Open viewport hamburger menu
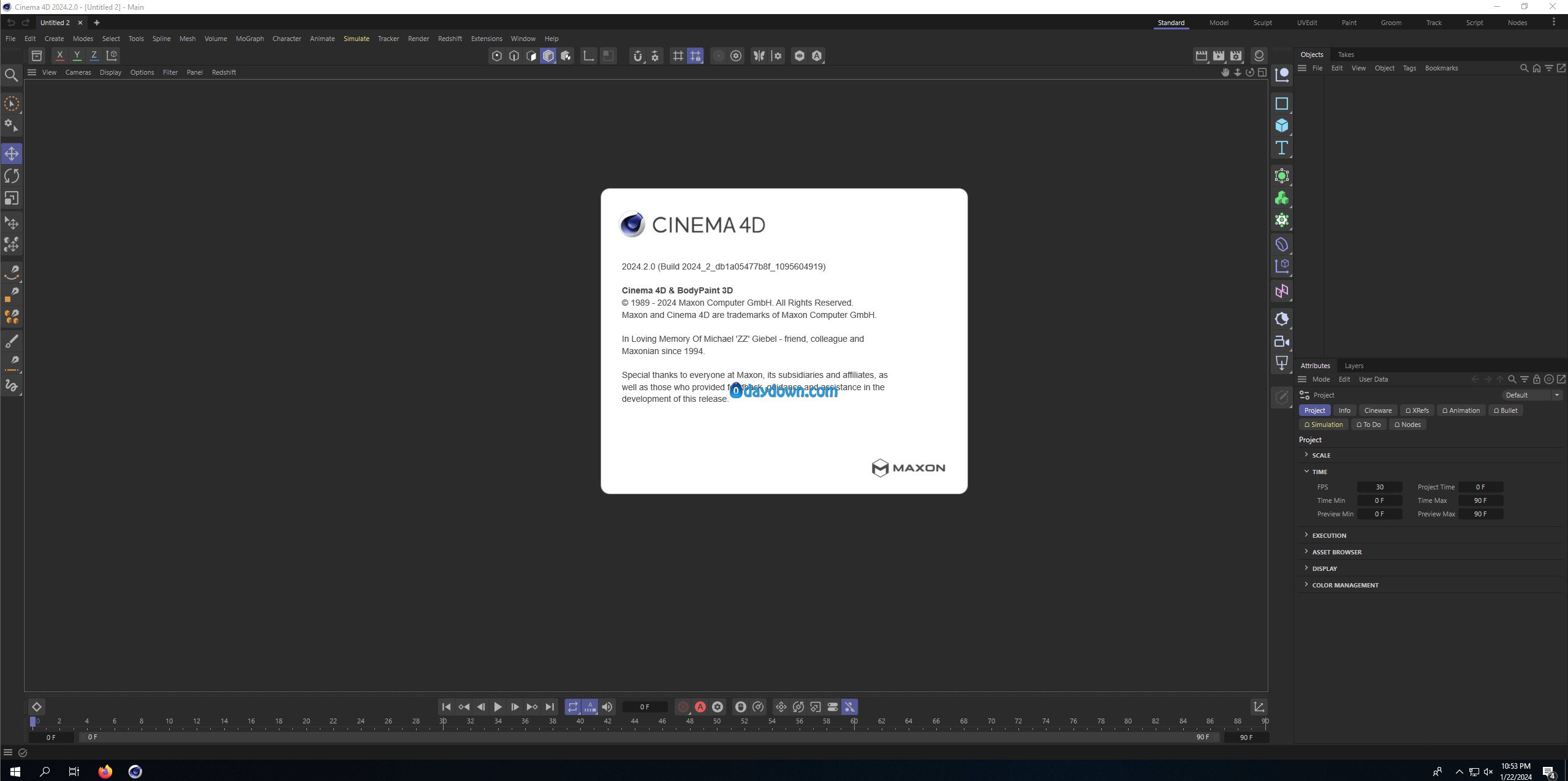This screenshot has height=781, width=1568. (x=32, y=72)
